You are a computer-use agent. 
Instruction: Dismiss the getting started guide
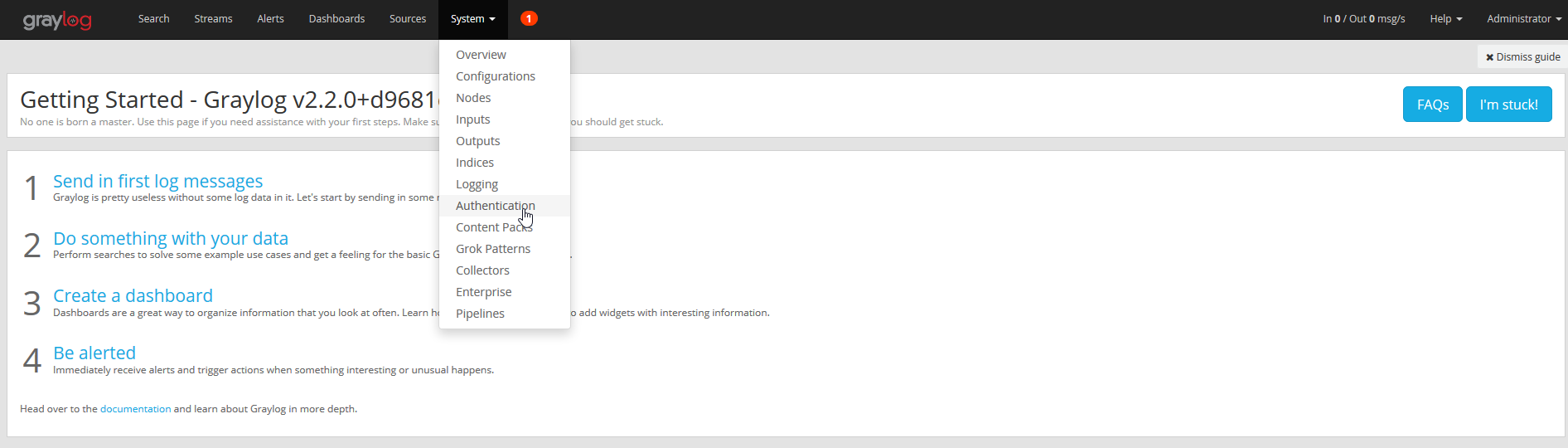[x=1522, y=56]
